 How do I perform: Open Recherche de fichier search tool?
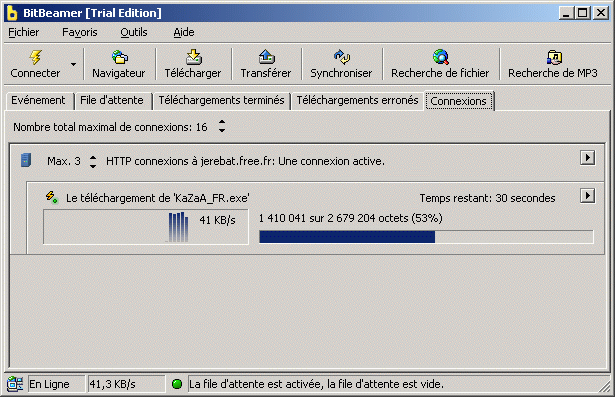tap(440, 64)
